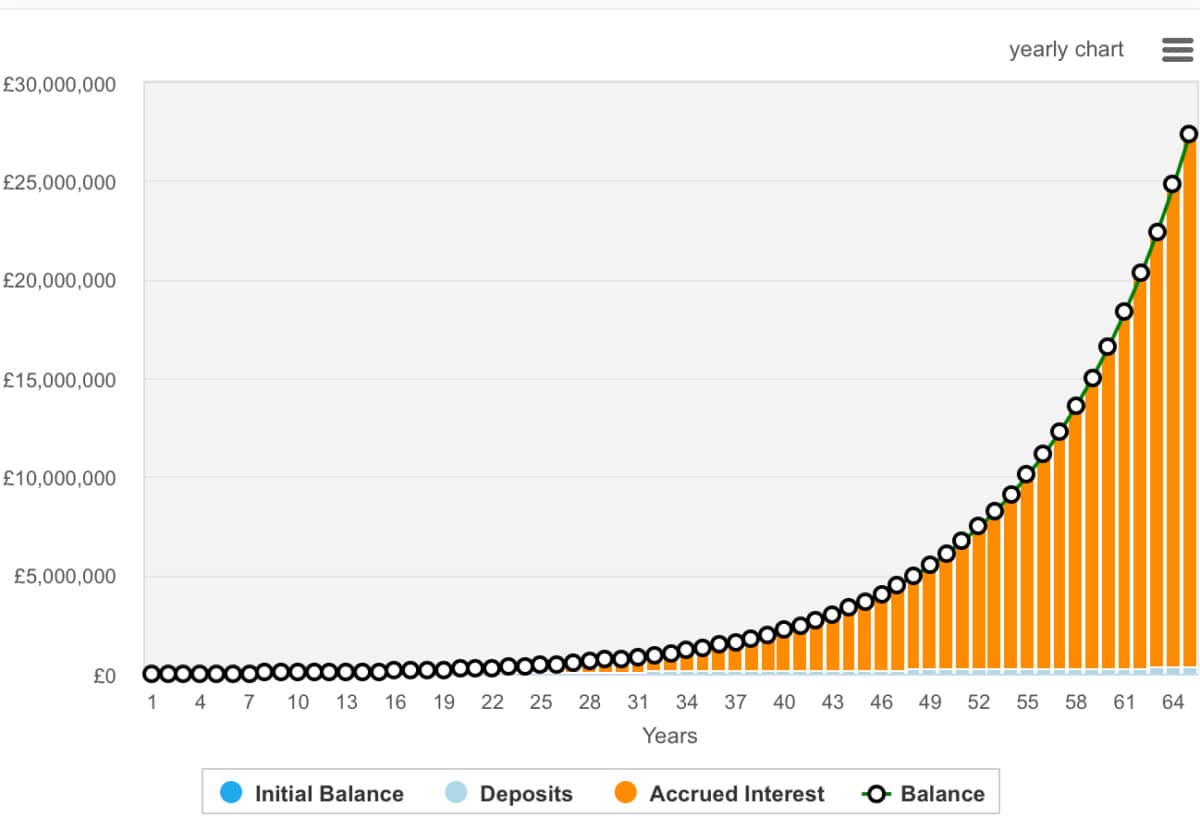The height and width of the screenshot is (818, 1200).
Task: Click the light blue Deposits legend circle
Action: (456, 794)
